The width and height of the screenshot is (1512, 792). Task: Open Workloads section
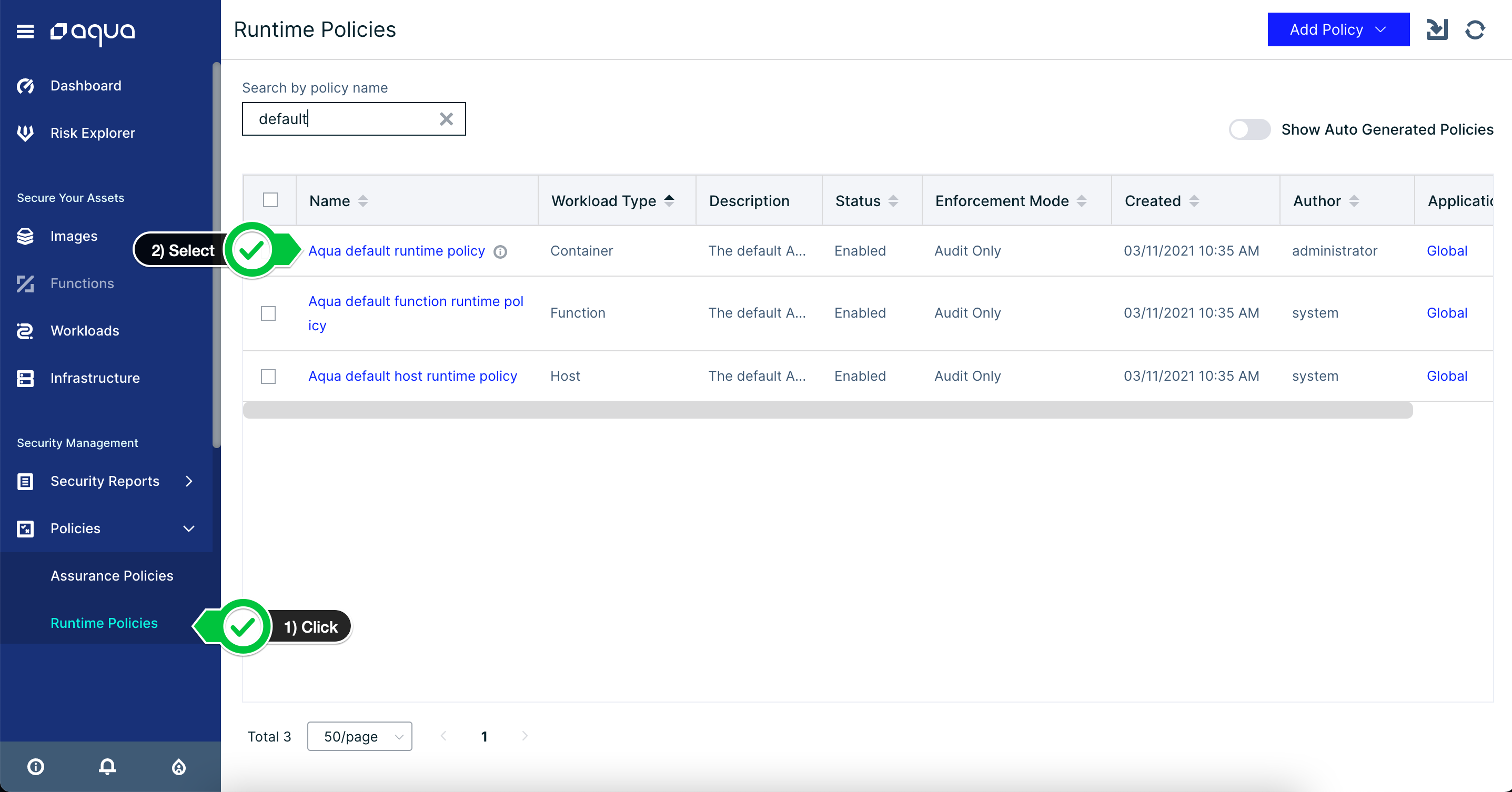click(x=85, y=331)
